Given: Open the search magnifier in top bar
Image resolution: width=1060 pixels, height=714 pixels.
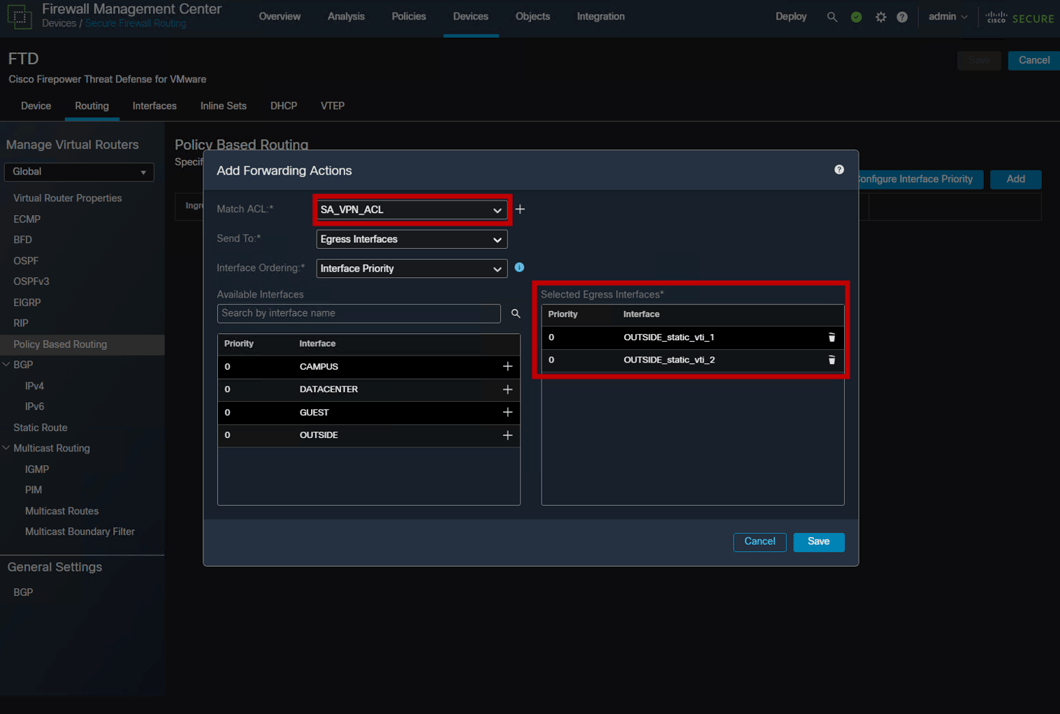Looking at the screenshot, I should 832,17.
